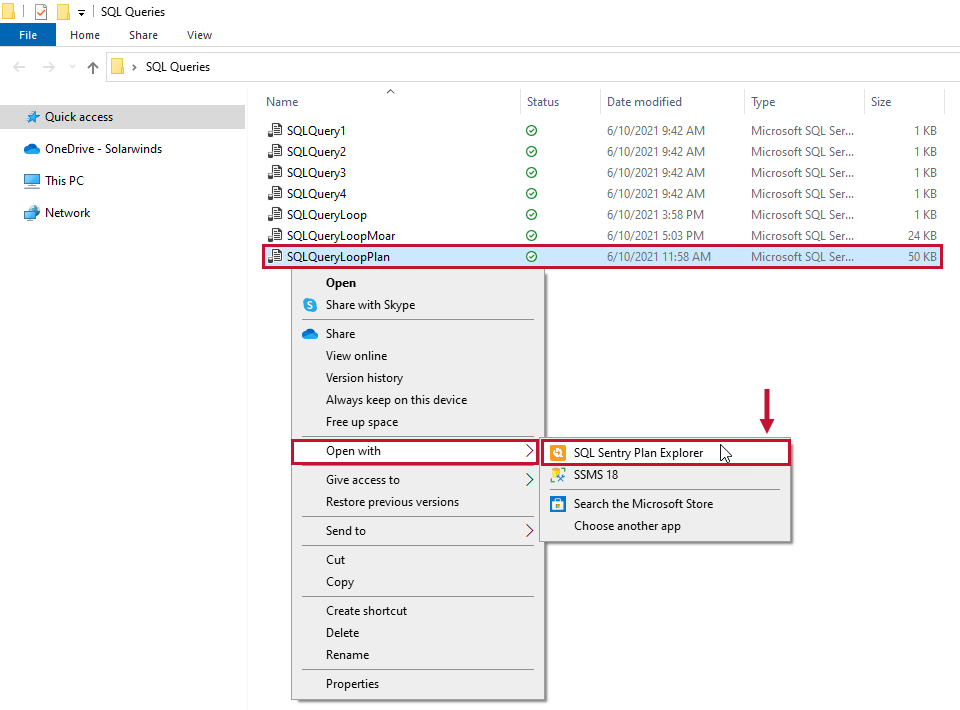
Task: Select the SSMS 18 icon
Action: (558, 475)
